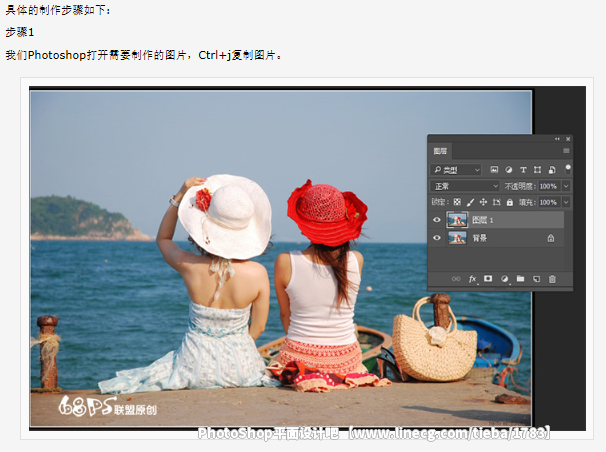Image resolution: width=606 pixels, height=452 pixels.
Task: Click the 具体的制作步骤如下 text line
Action: coord(58,10)
